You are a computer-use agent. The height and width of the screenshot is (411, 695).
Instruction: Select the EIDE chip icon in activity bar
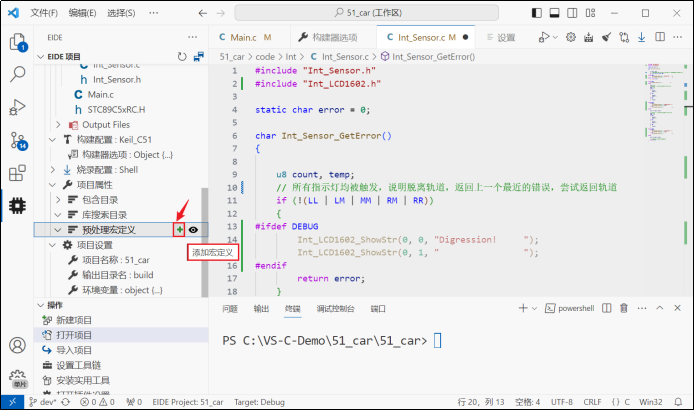(x=18, y=206)
